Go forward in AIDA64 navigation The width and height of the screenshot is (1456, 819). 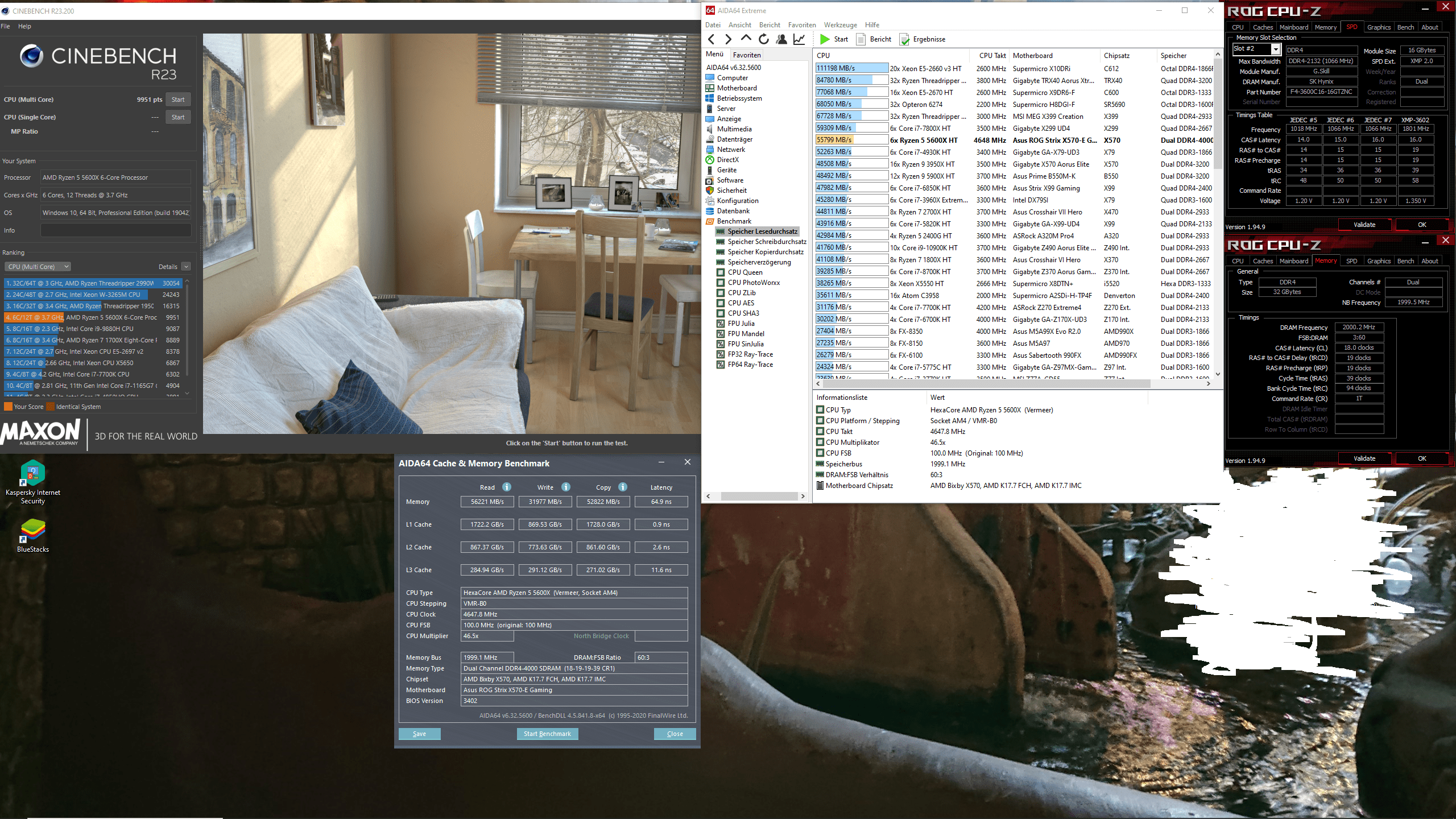729,39
